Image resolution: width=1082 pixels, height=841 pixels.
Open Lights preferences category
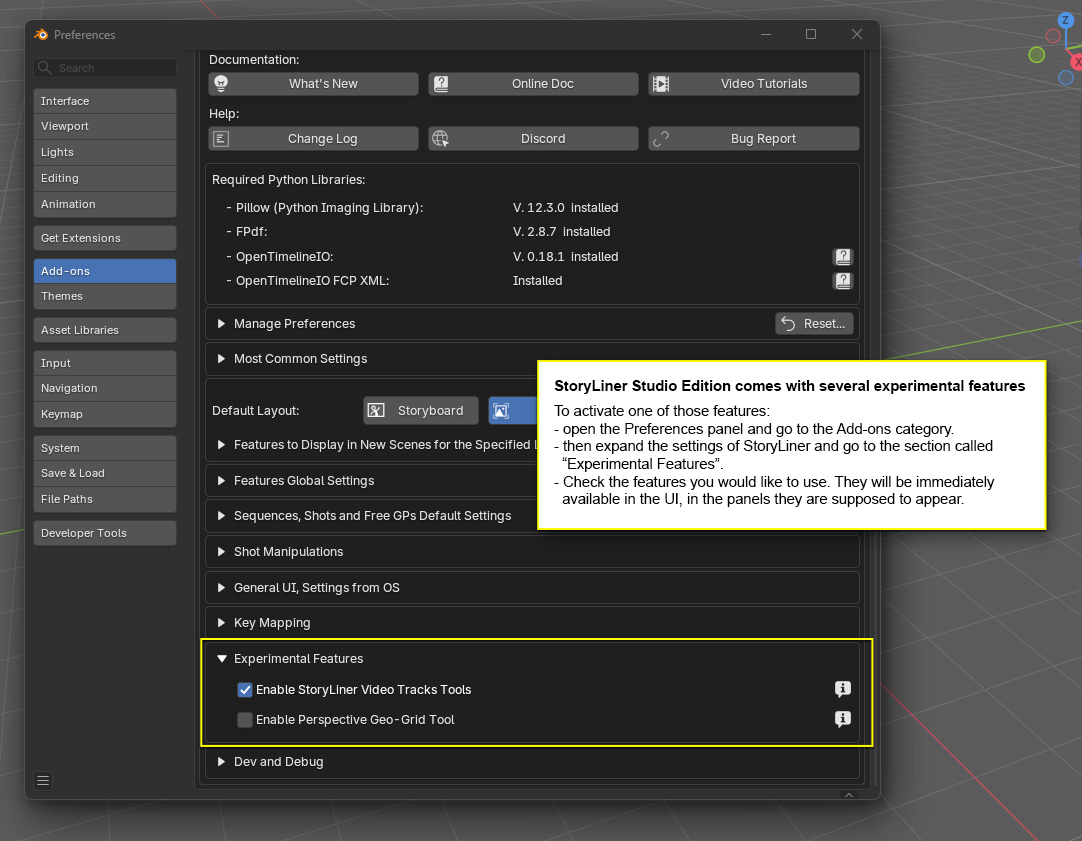pos(105,152)
